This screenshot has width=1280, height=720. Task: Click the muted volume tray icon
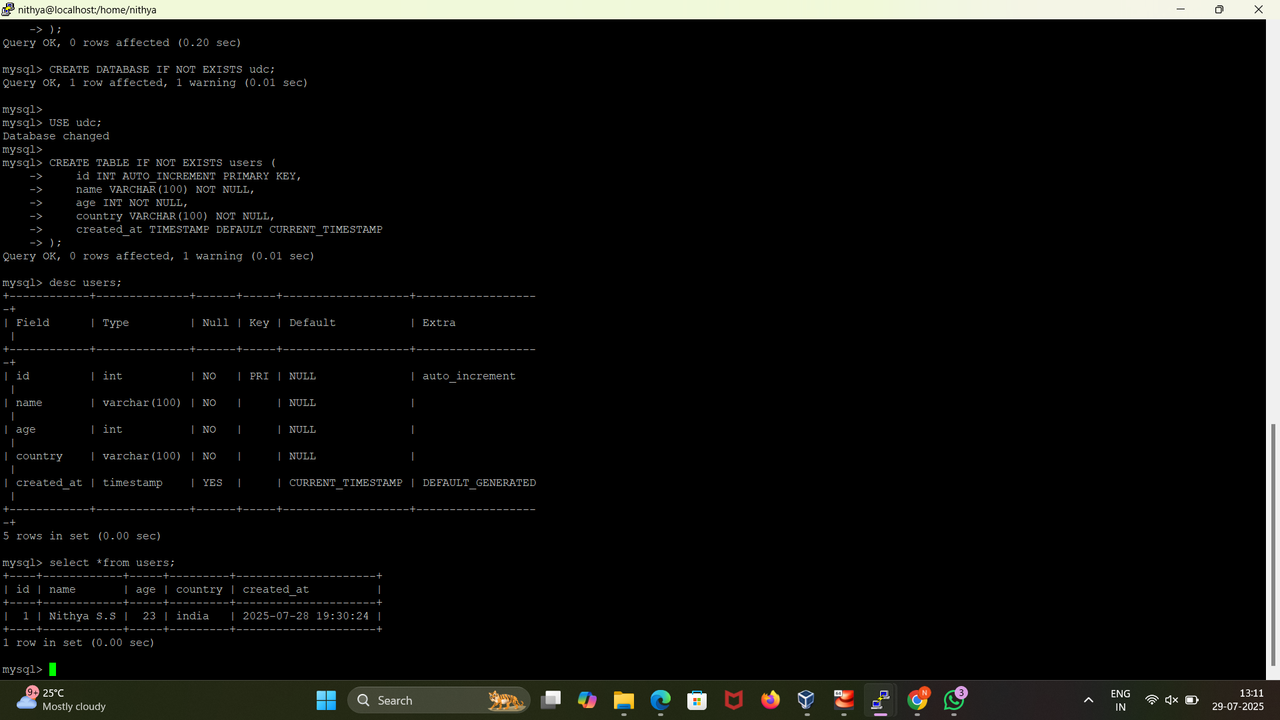pos(1172,700)
